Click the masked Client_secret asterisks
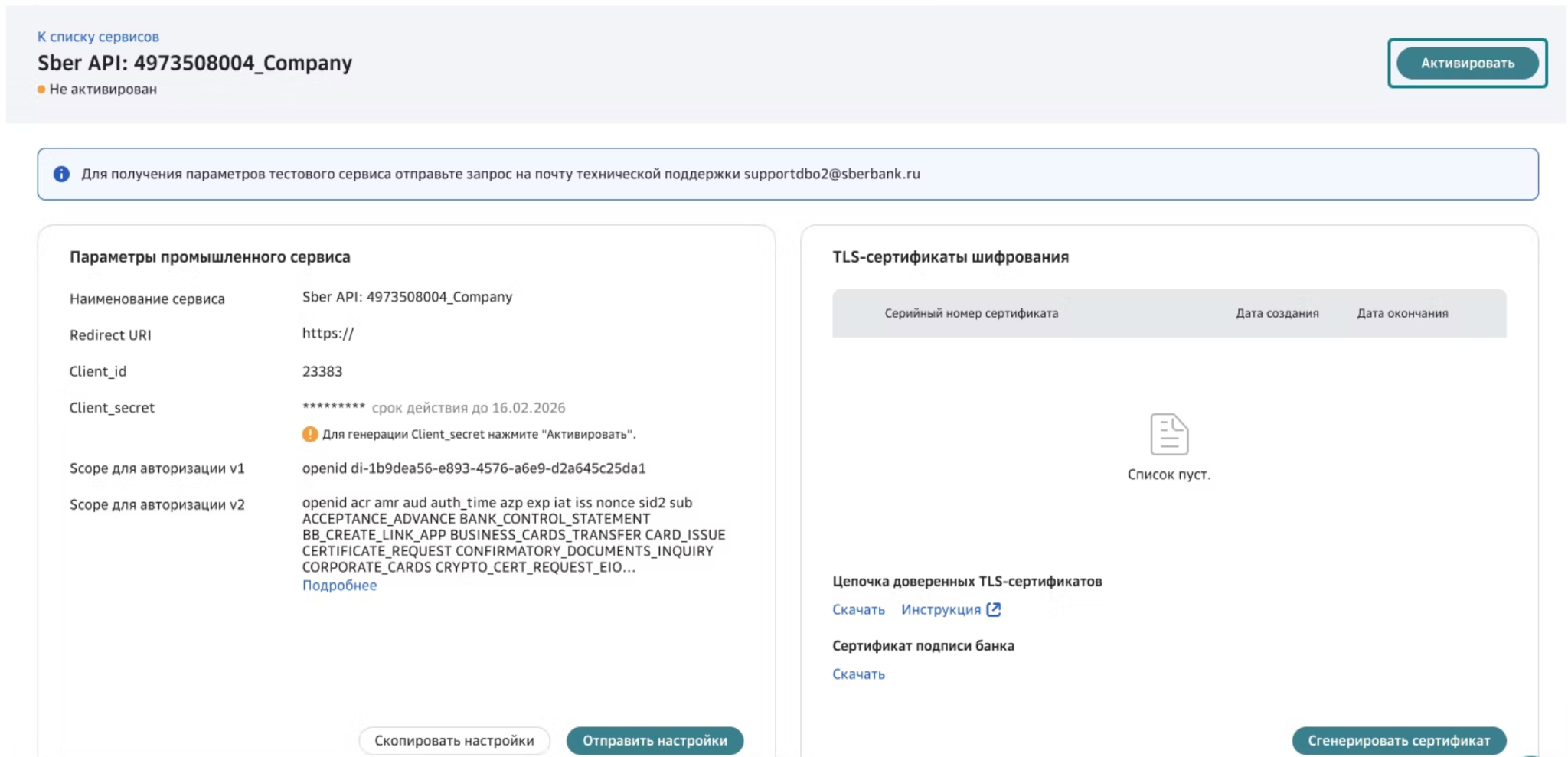 334,407
